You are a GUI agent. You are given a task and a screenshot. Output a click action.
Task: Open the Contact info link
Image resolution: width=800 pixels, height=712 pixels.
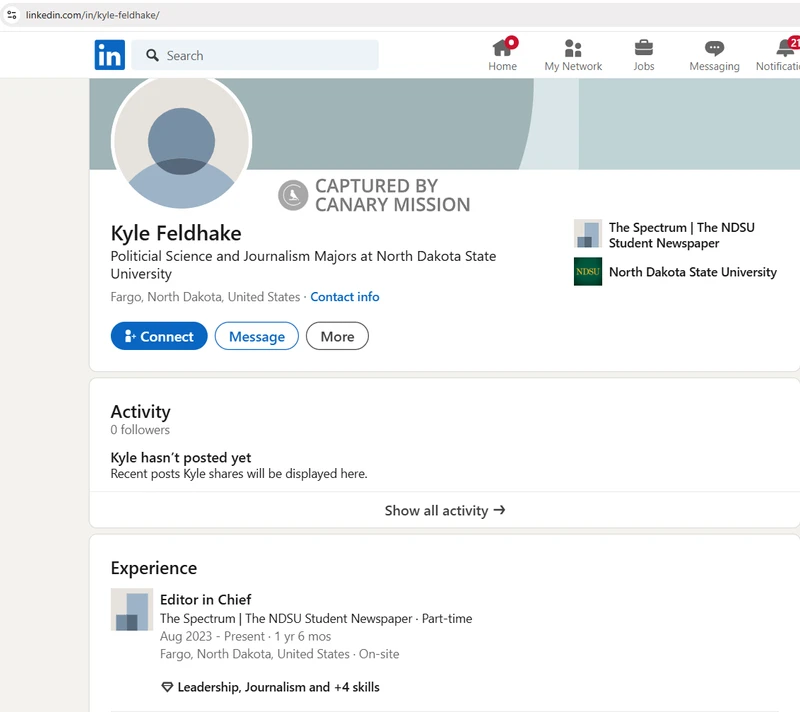pos(345,297)
